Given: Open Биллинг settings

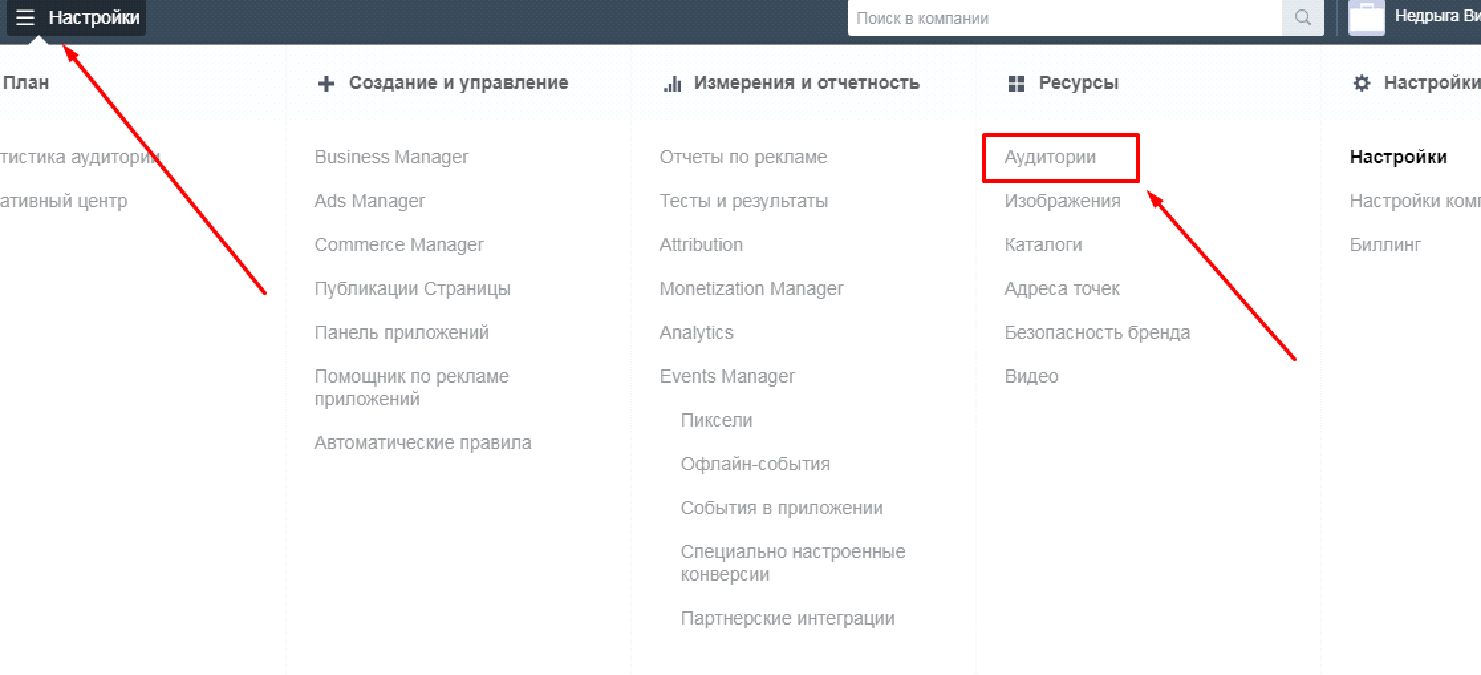Looking at the screenshot, I should click(1385, 245).
